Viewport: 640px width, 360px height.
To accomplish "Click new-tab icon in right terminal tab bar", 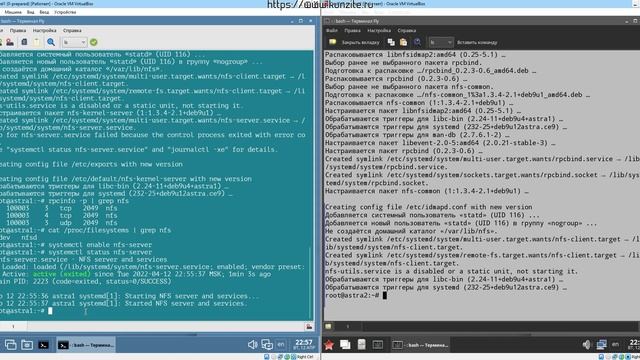I will click(328, 326).
